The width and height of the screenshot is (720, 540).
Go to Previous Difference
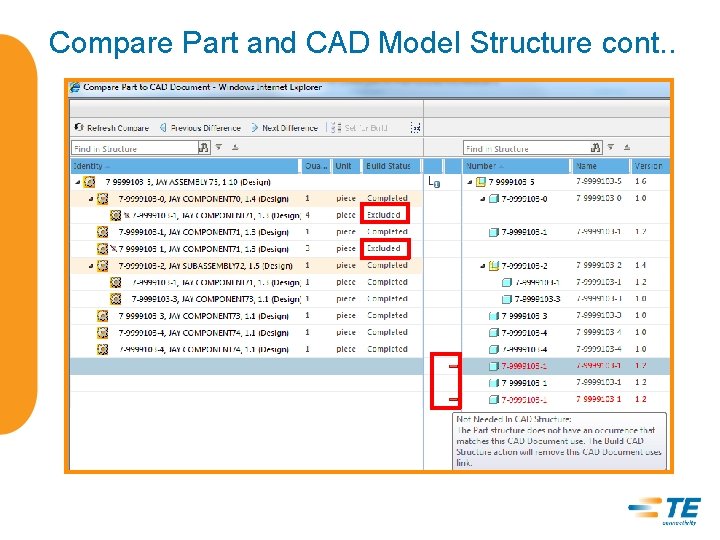[x=200, y=128]
